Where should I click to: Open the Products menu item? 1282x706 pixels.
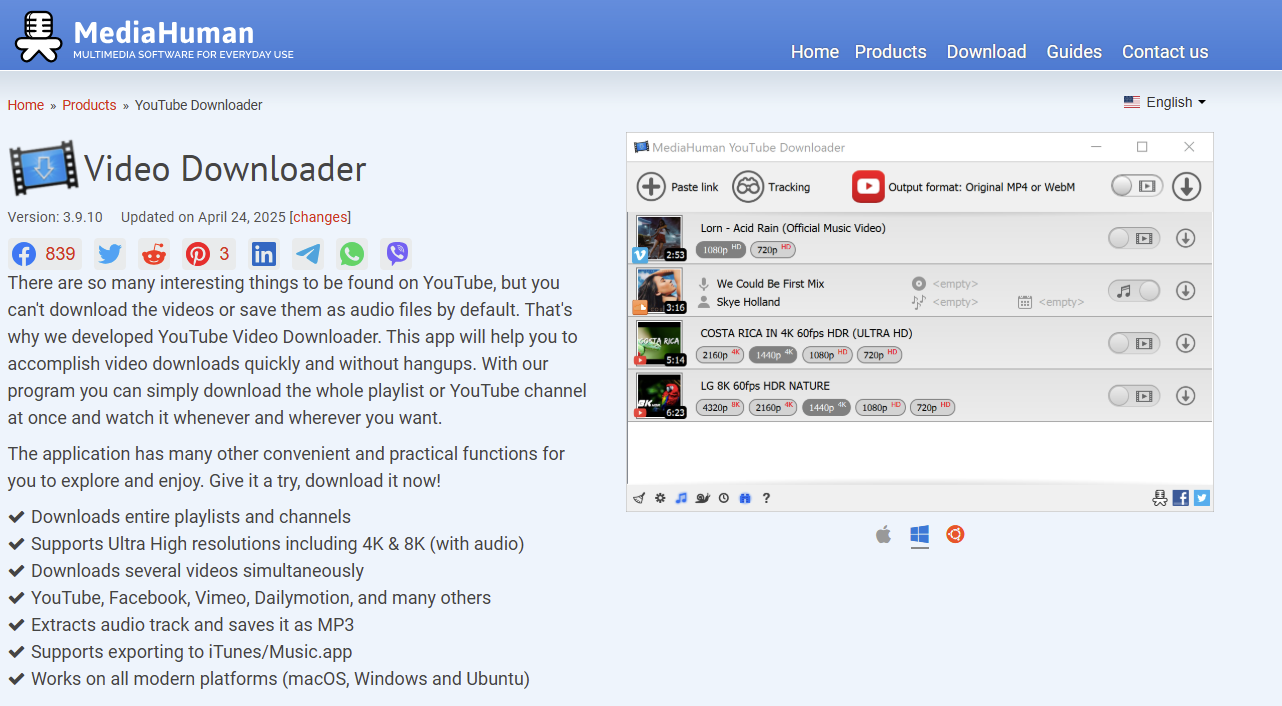point(890,52)
